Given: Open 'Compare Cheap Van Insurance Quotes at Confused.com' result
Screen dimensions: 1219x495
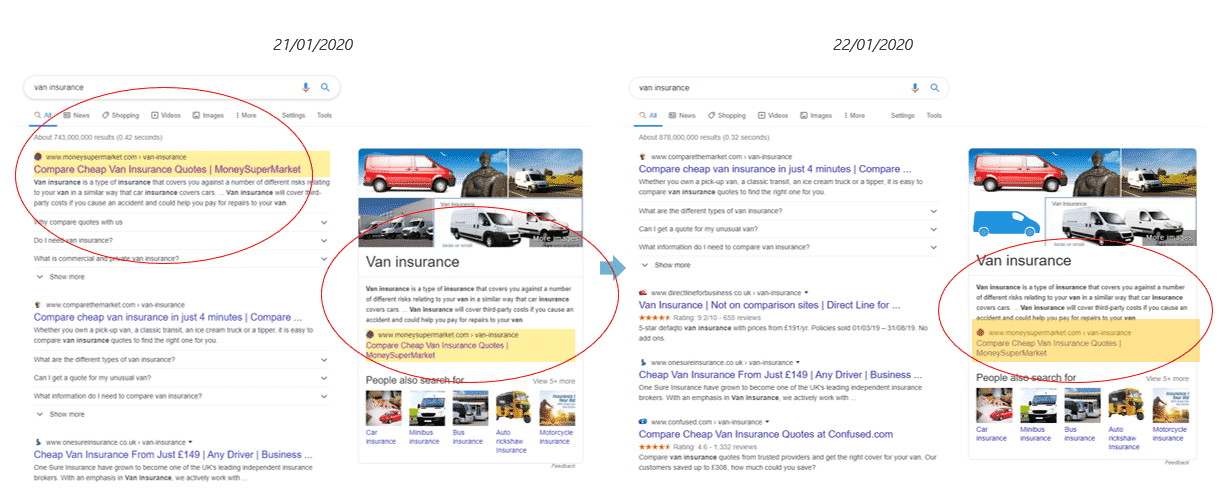Looking at the screenshot, I should tap(765, 434).
